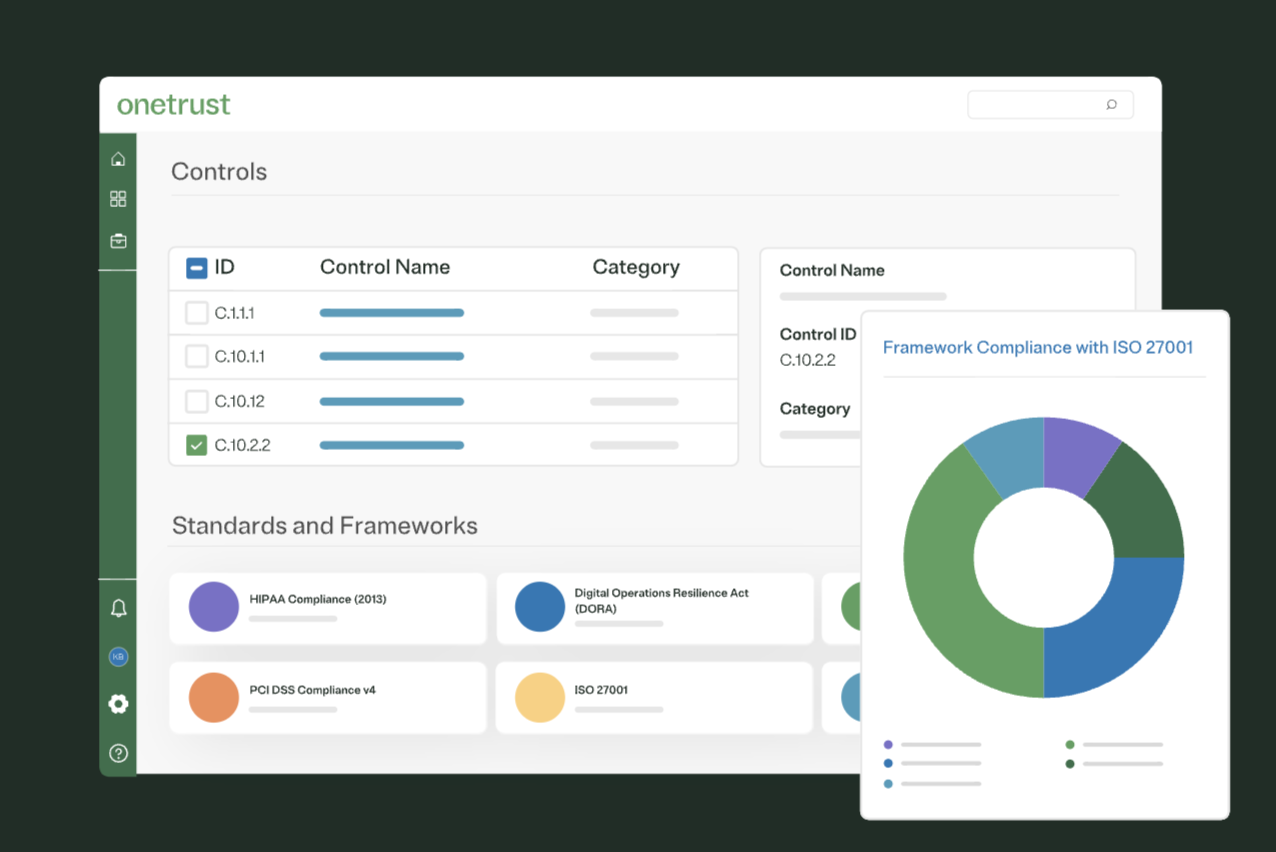Screen dimensions: 1276x852
Task: Click the blue legend dot
Action: (x=888, y=763)
